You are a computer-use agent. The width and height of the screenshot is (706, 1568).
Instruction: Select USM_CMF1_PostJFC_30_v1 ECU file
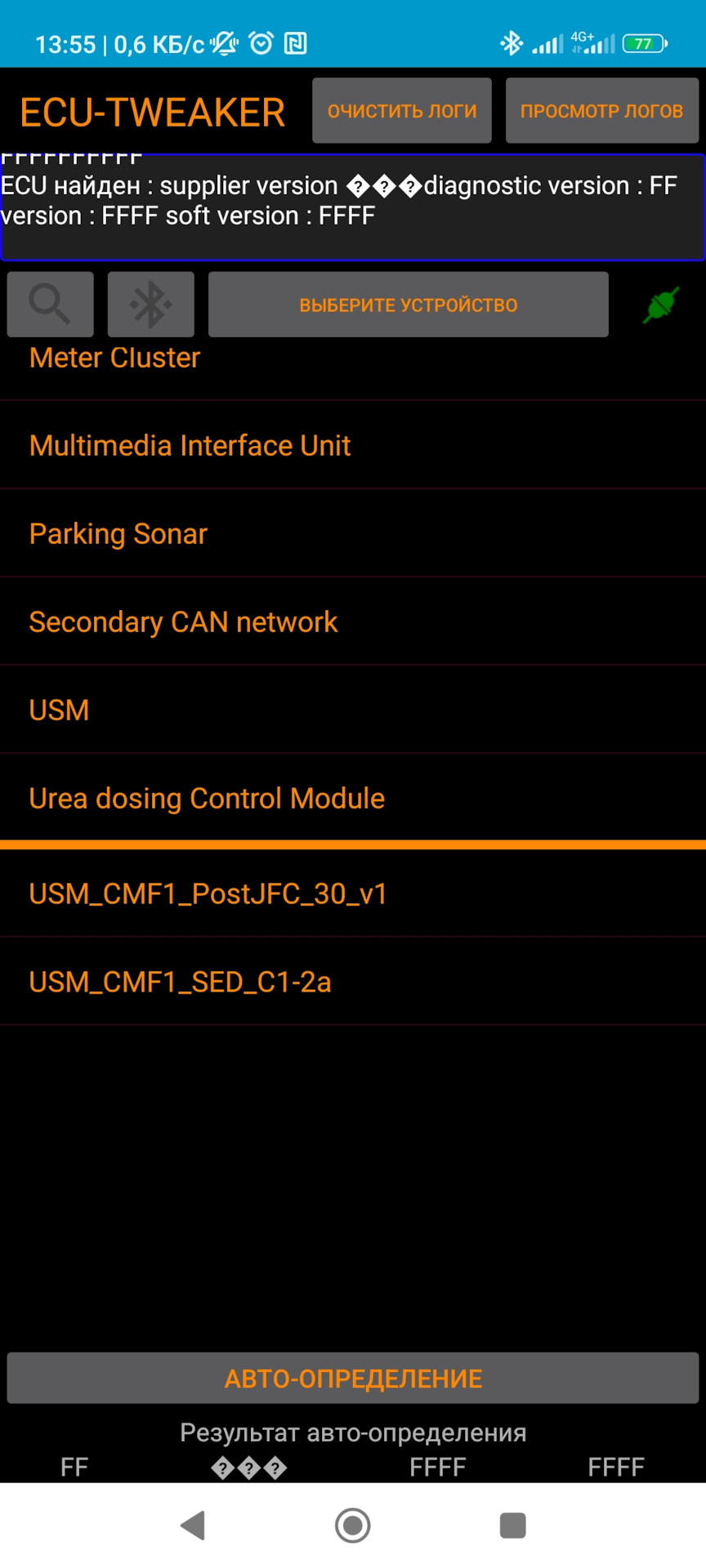pyautogui.click(x=208, y=894)
